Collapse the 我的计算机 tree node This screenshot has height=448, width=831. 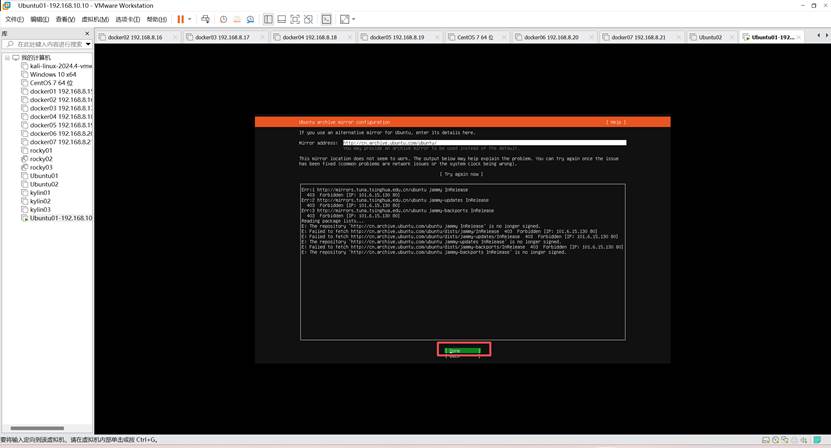click(7, 57)
